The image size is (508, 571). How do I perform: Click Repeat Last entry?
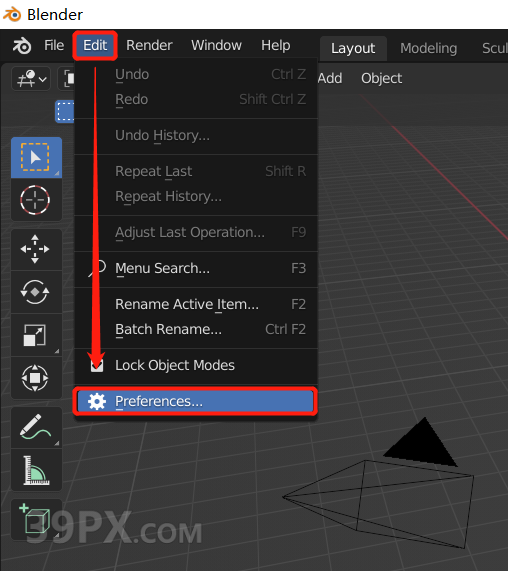196,171
